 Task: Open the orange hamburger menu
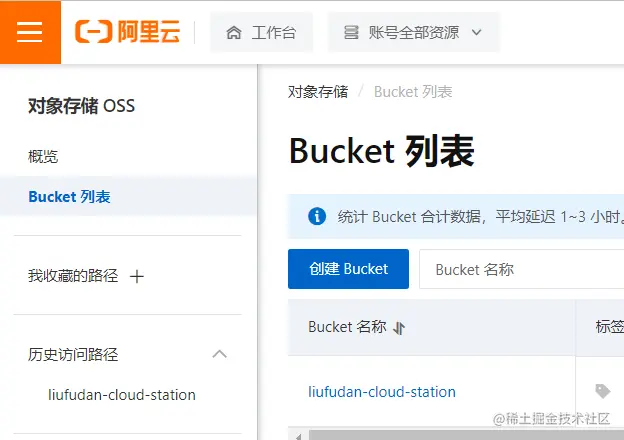coord(30,32)
